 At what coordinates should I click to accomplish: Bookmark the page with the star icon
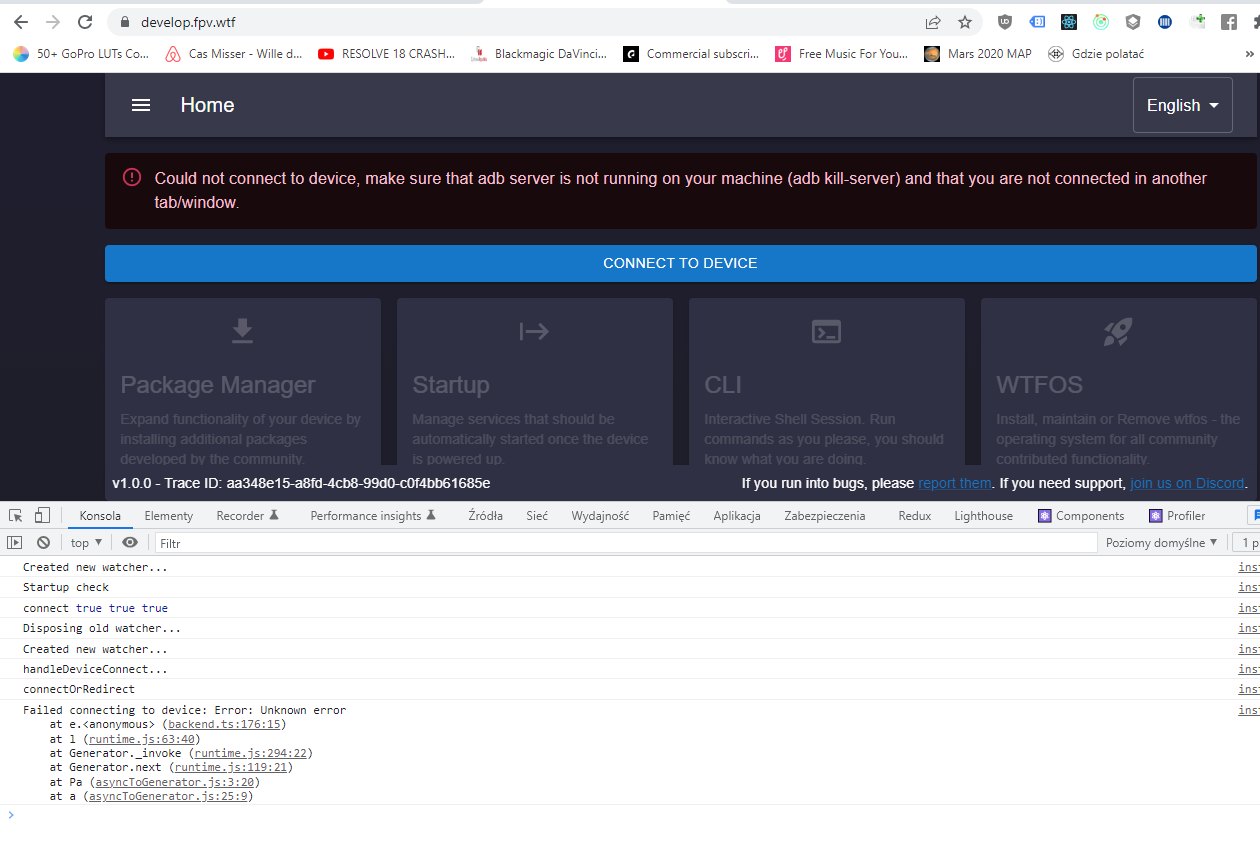(x=965, y=21)
